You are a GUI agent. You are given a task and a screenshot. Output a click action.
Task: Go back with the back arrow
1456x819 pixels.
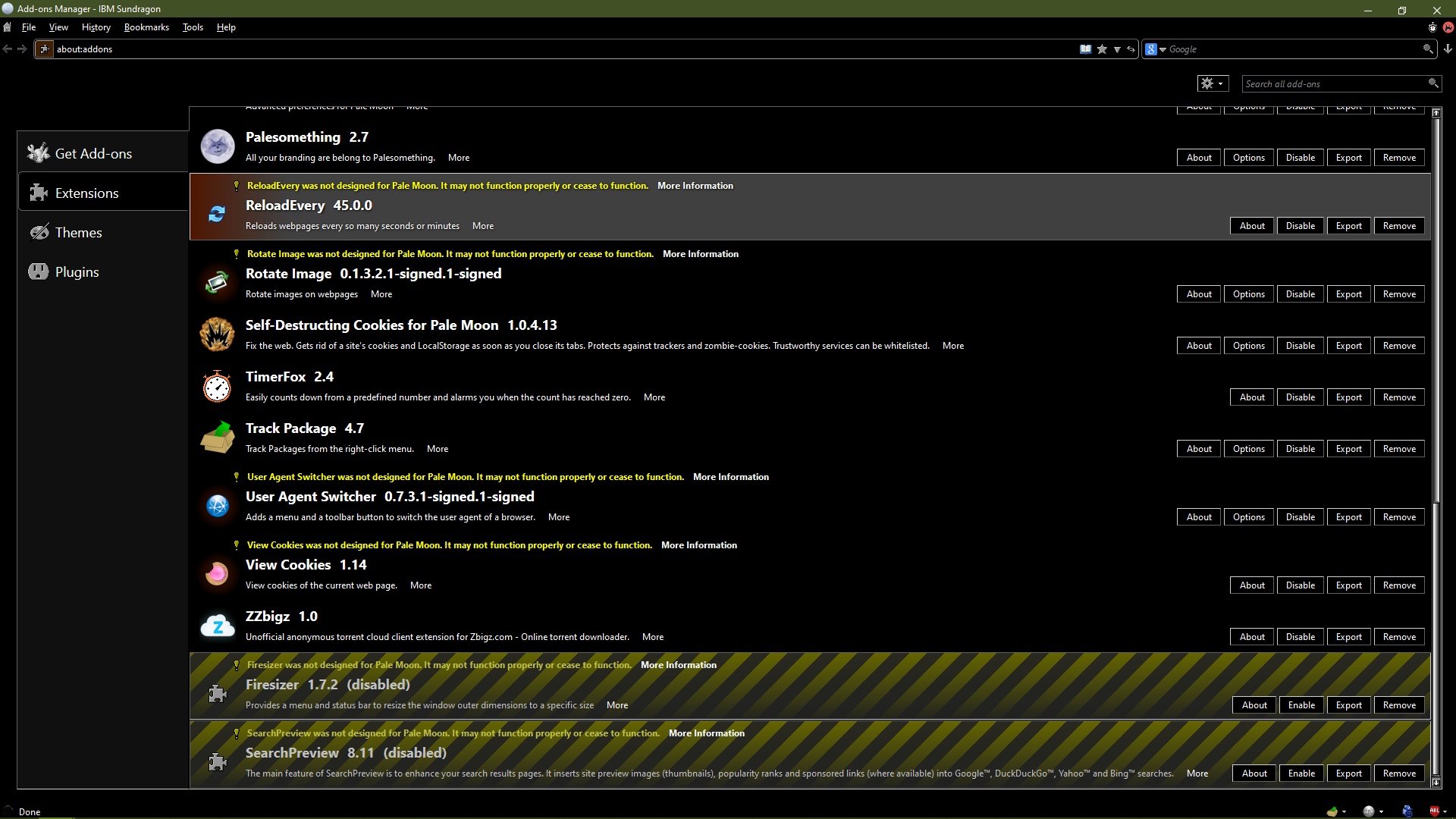coord(8,49)
